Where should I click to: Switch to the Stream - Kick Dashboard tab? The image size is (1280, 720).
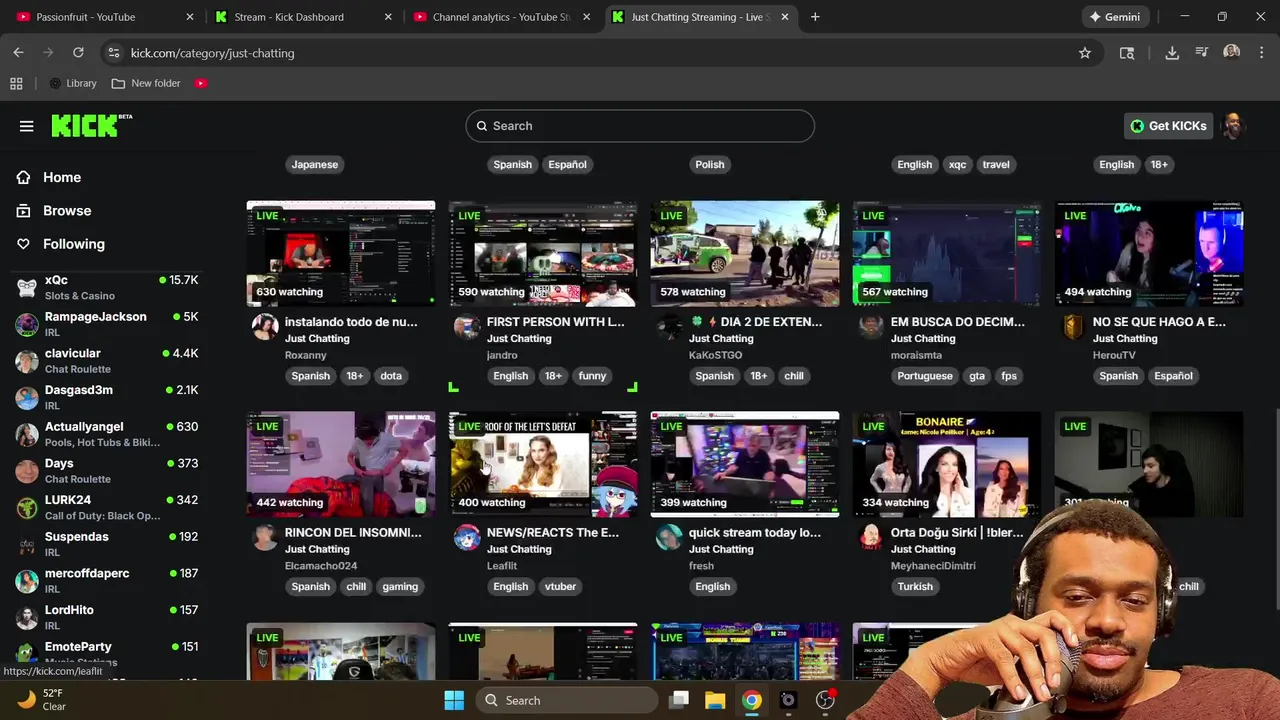click(303, 17)
